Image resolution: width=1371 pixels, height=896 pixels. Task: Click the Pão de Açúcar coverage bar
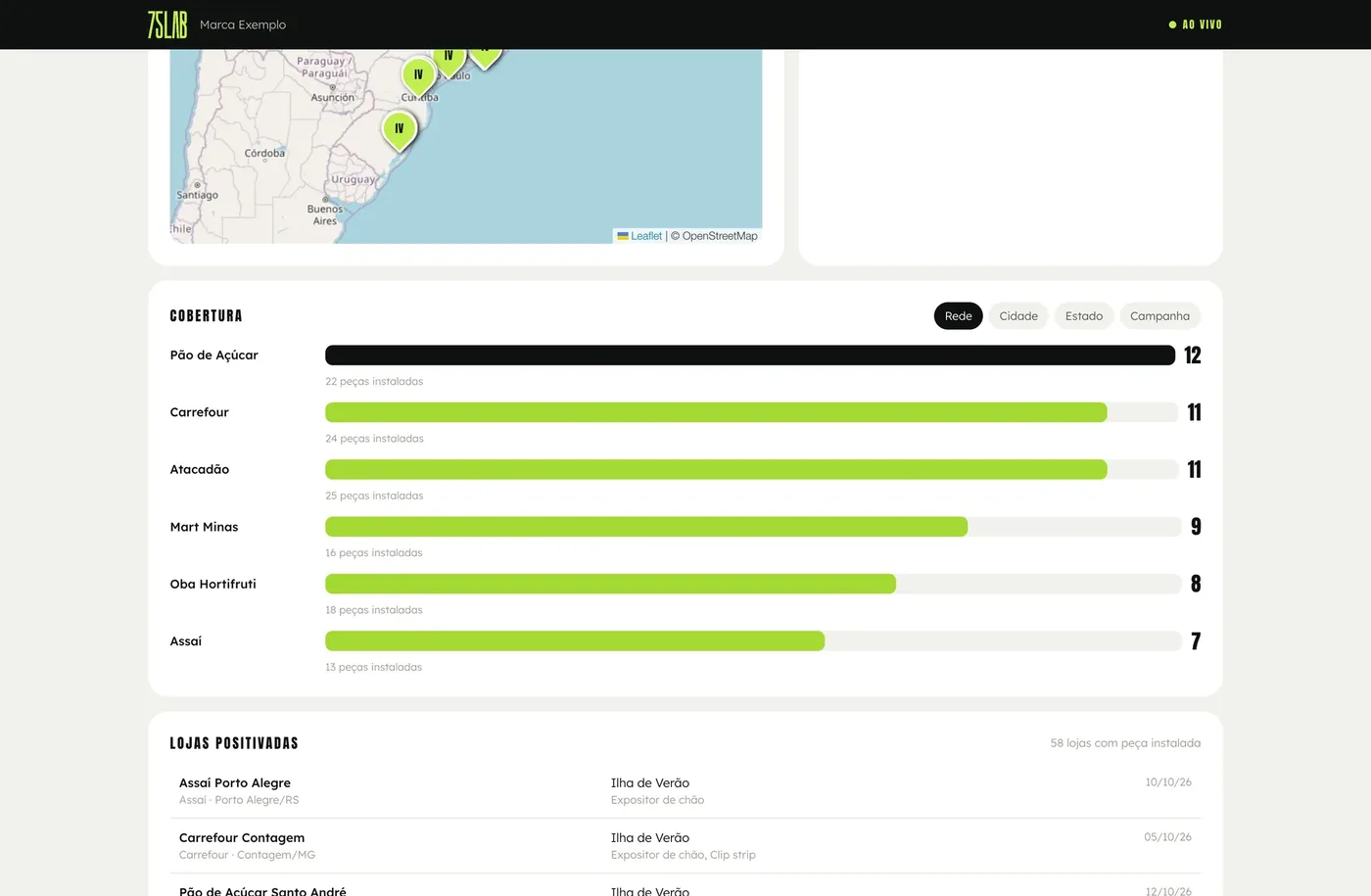click(x=750, y=355)
